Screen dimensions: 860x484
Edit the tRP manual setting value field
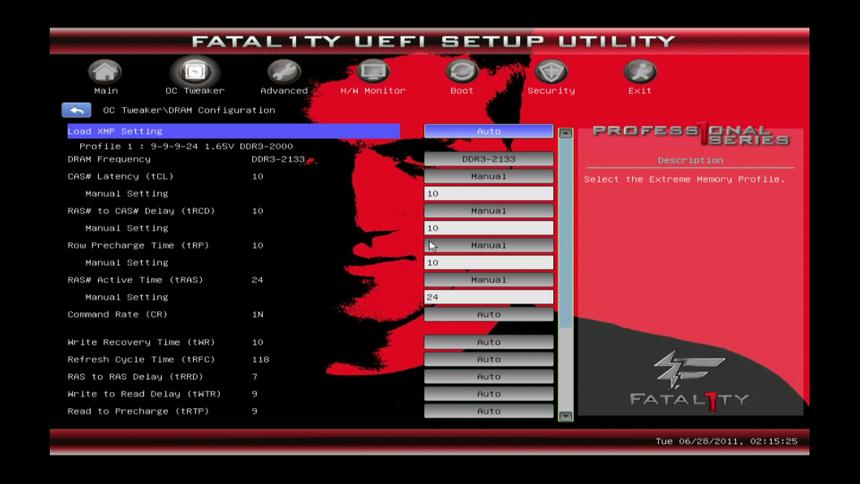tap(488, 263)
